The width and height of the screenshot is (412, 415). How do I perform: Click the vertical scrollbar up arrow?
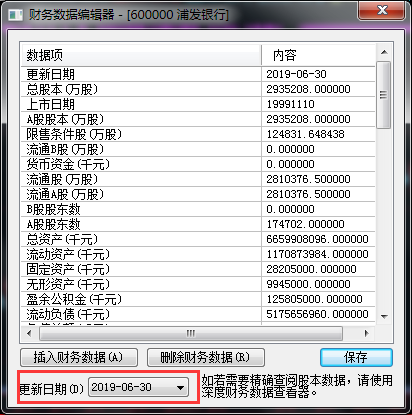click(384, 52)
